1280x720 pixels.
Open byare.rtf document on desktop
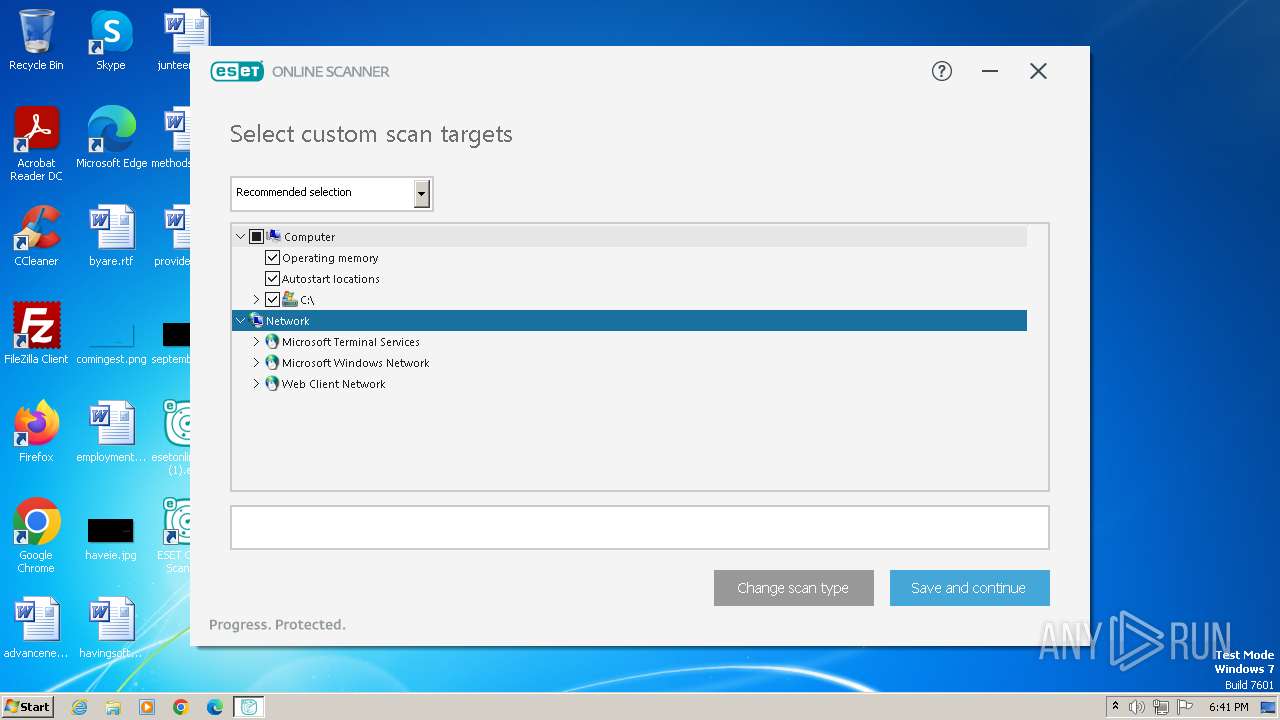pyautogui.click(x=111, y=236)
